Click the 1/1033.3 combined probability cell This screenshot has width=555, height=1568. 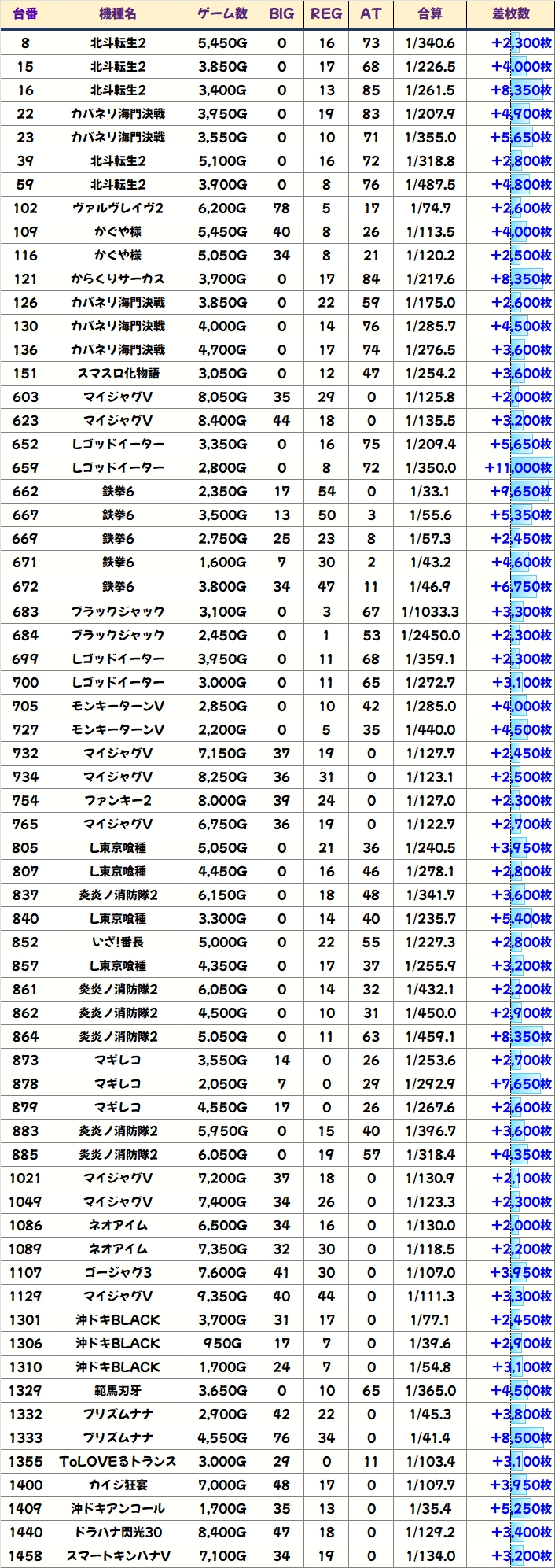430,611
